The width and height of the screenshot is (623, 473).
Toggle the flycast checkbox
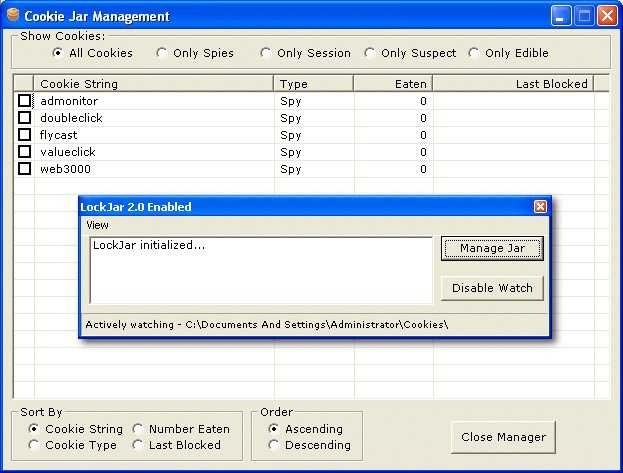24,135
